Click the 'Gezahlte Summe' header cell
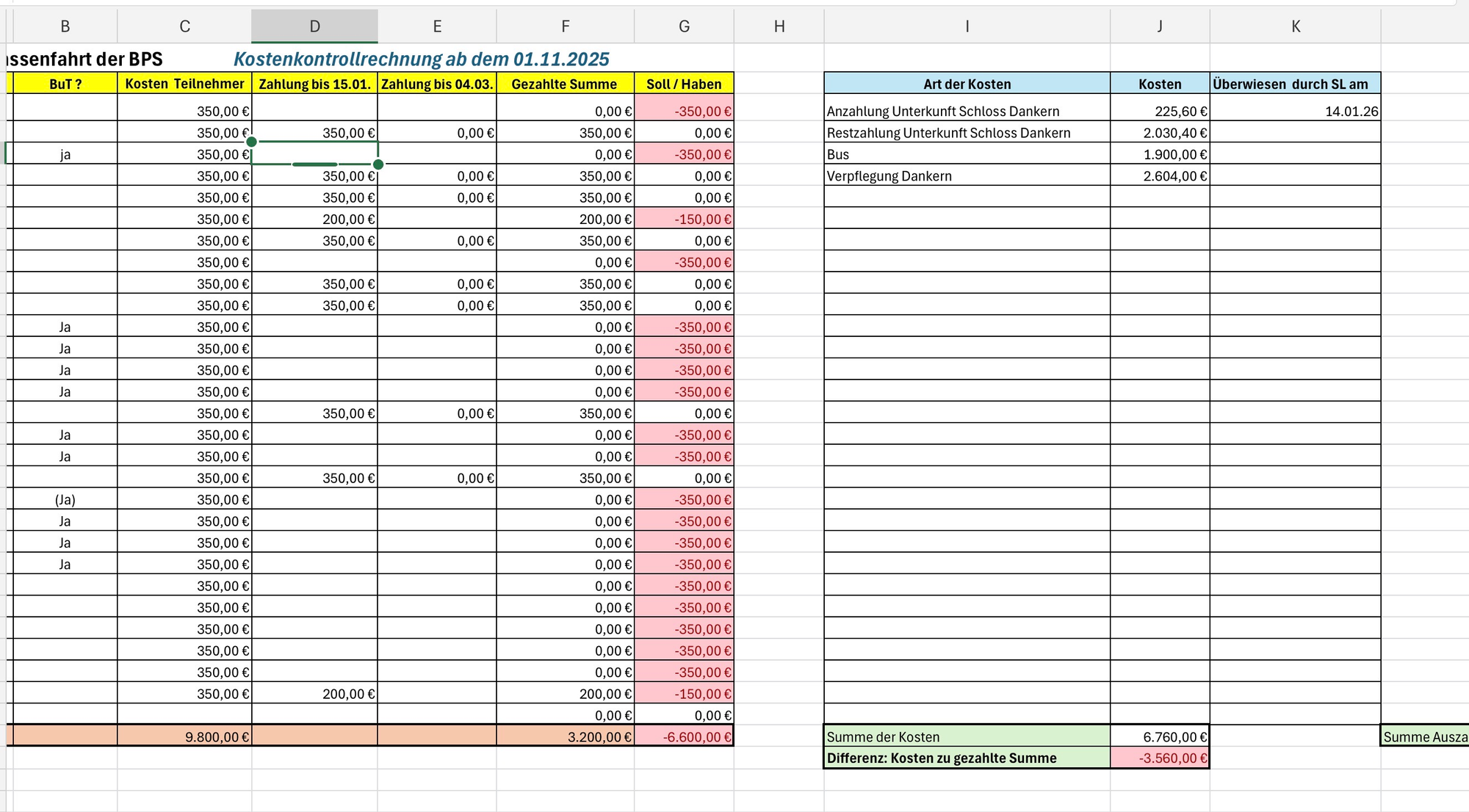This screenshot has height=812, width=1469. click(565, 84)
